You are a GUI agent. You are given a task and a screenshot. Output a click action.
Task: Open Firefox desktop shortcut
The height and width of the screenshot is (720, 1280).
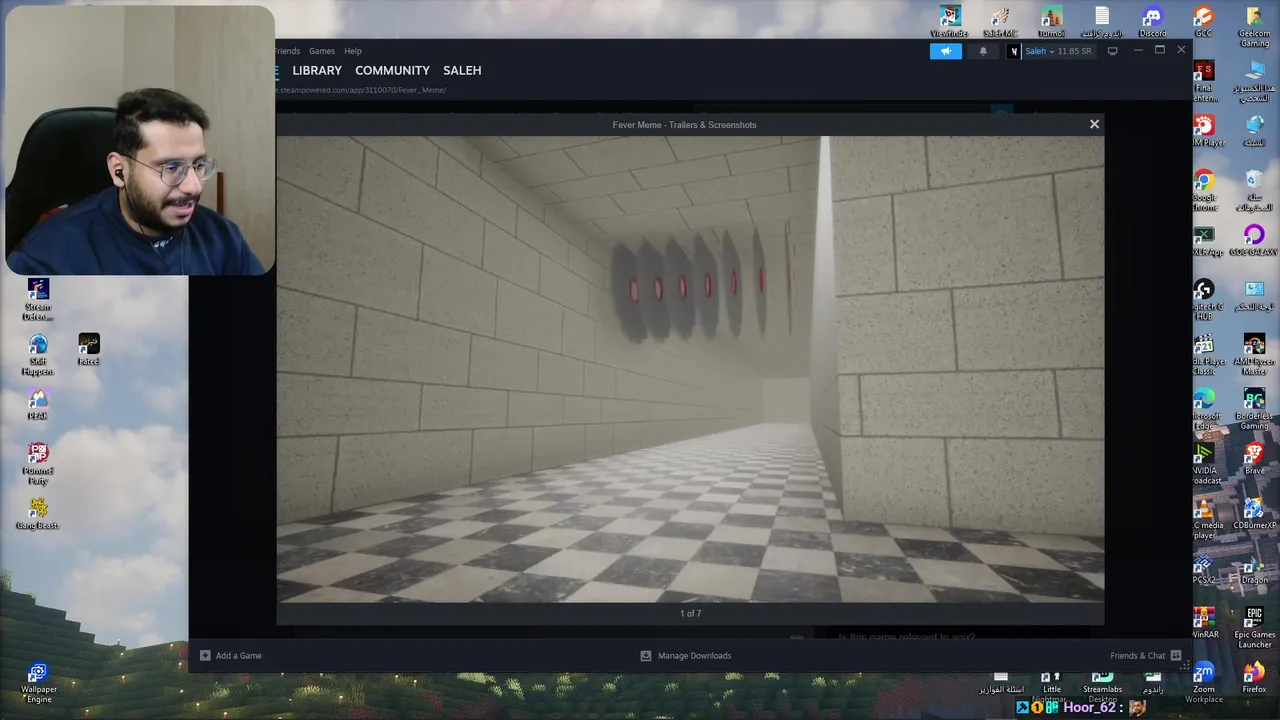[1254, 677]
